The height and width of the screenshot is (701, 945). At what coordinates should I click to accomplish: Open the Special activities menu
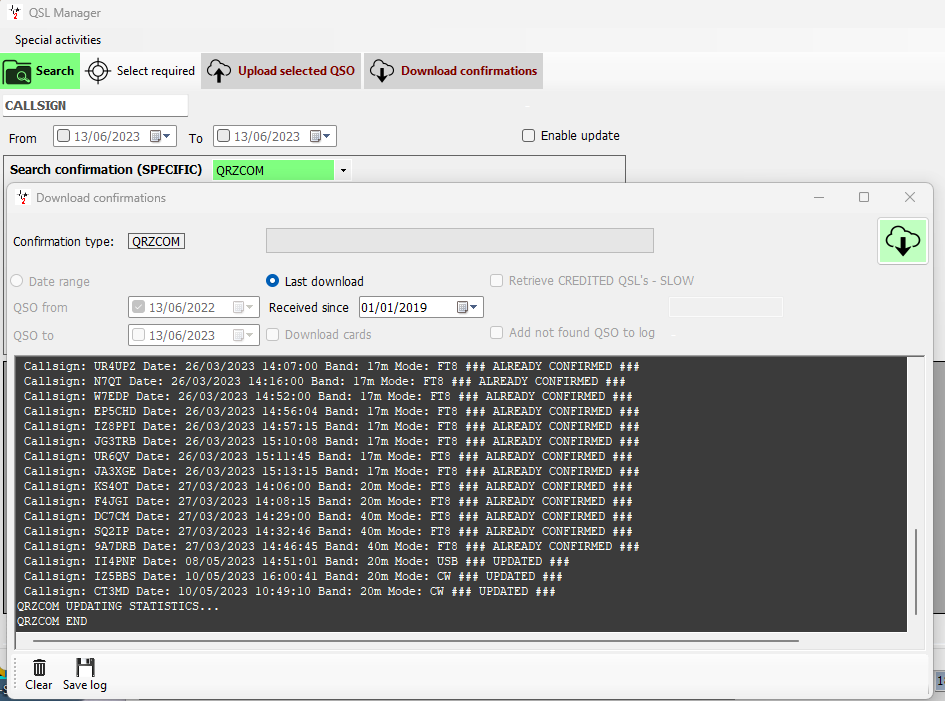pyautogui.click(x=58, y=40)
